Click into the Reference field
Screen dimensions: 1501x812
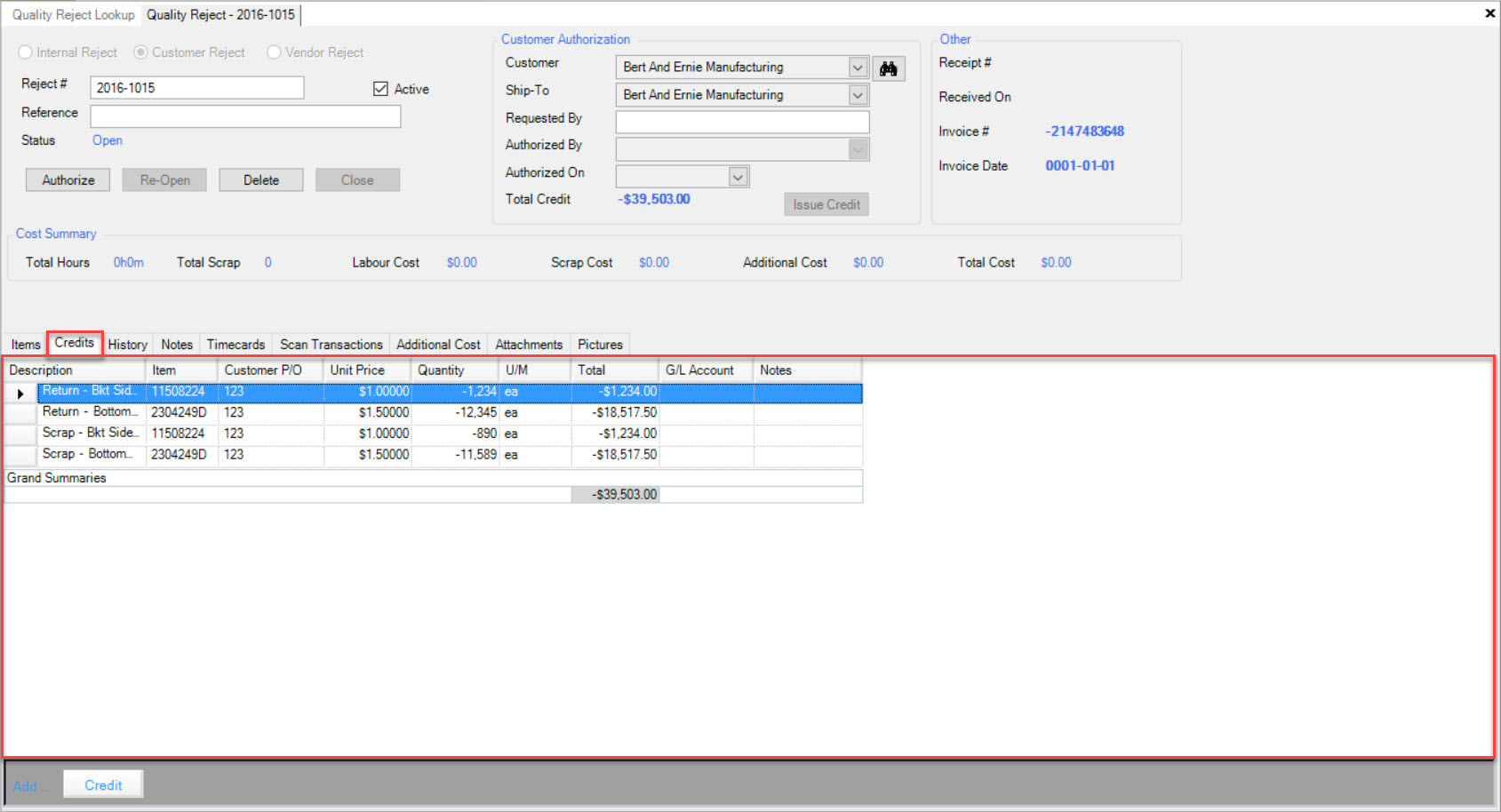(x=245, y=116)
